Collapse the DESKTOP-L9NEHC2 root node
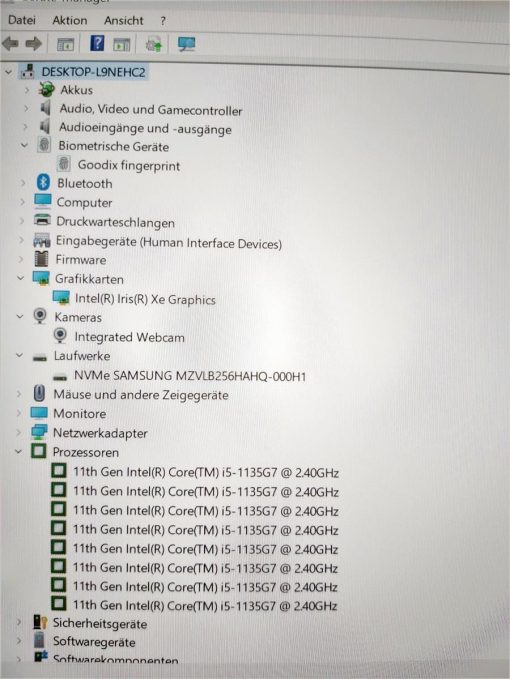The width and height of the screenshot is (510, 679). click(x=8, y=72)
